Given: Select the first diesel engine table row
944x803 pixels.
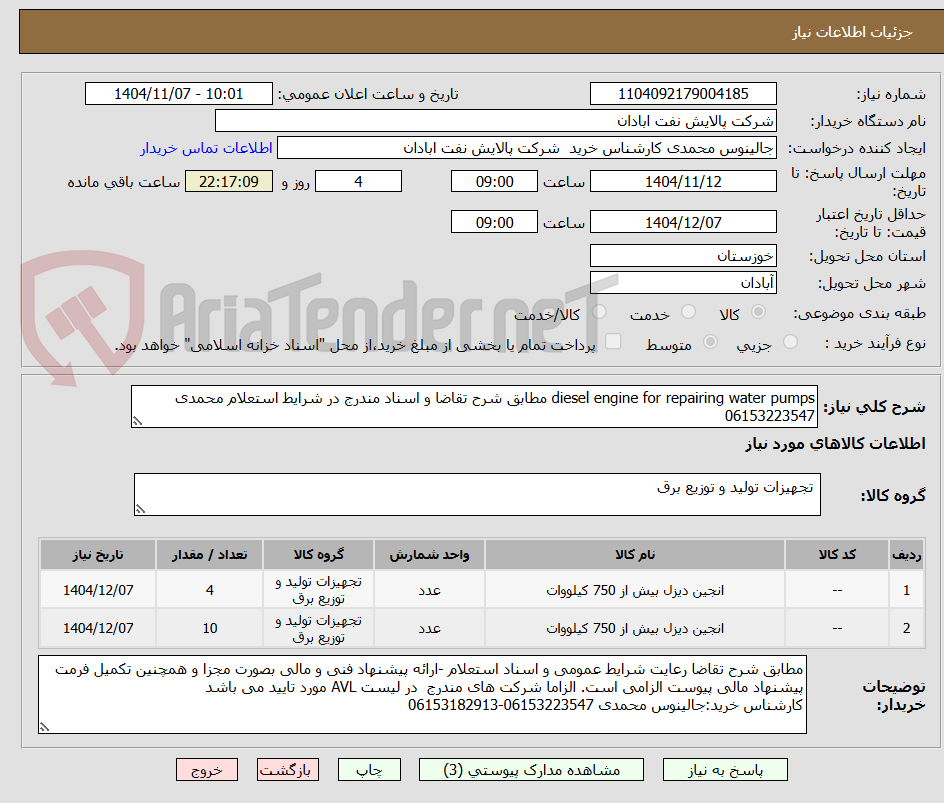Looking at the screenshot, I should [470, 589].
